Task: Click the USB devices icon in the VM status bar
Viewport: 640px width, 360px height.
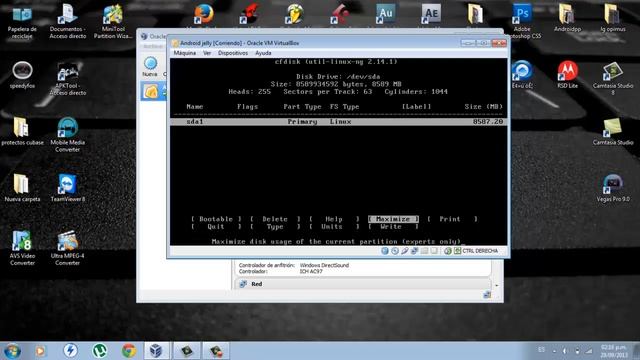Action: pyautogui.click(x=404, y=251)
